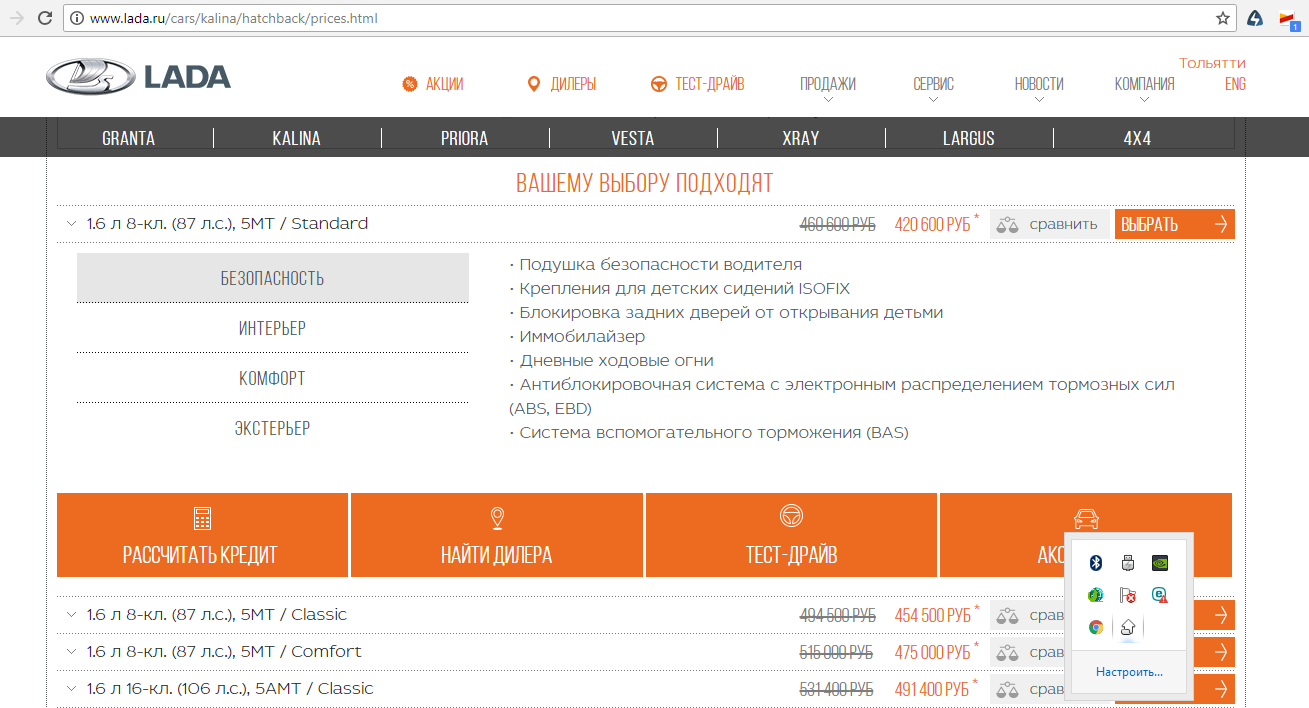1309x708 pixels.
Task: Open the АКЦИИ link in header
Action: pos(444,84)
